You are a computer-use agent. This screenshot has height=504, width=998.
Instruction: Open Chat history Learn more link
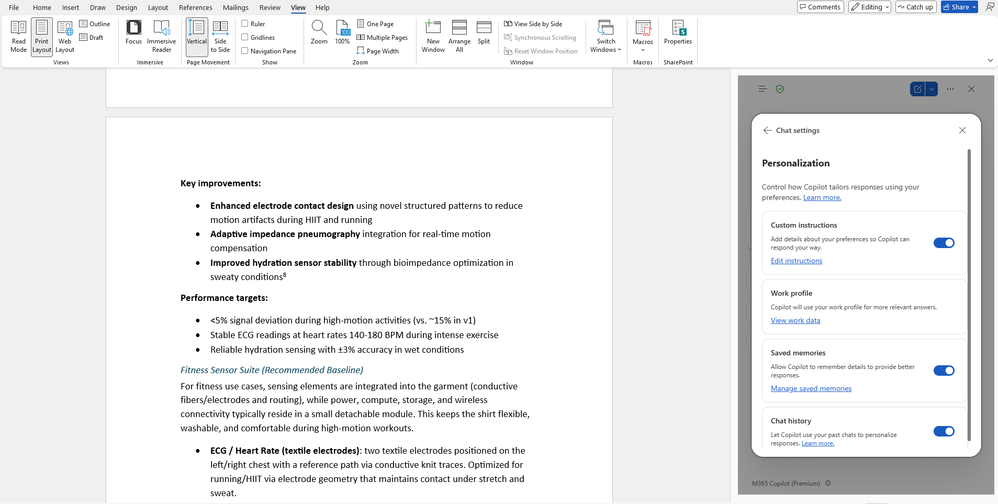pyautogui.click(x=818, y=444)
